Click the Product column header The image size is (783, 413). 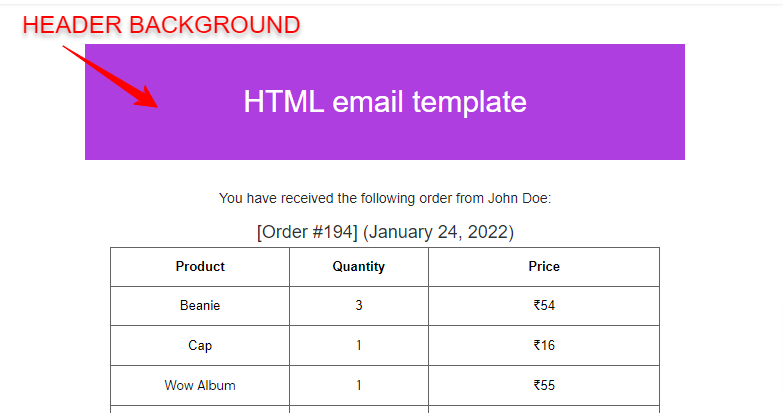point(200,267)
